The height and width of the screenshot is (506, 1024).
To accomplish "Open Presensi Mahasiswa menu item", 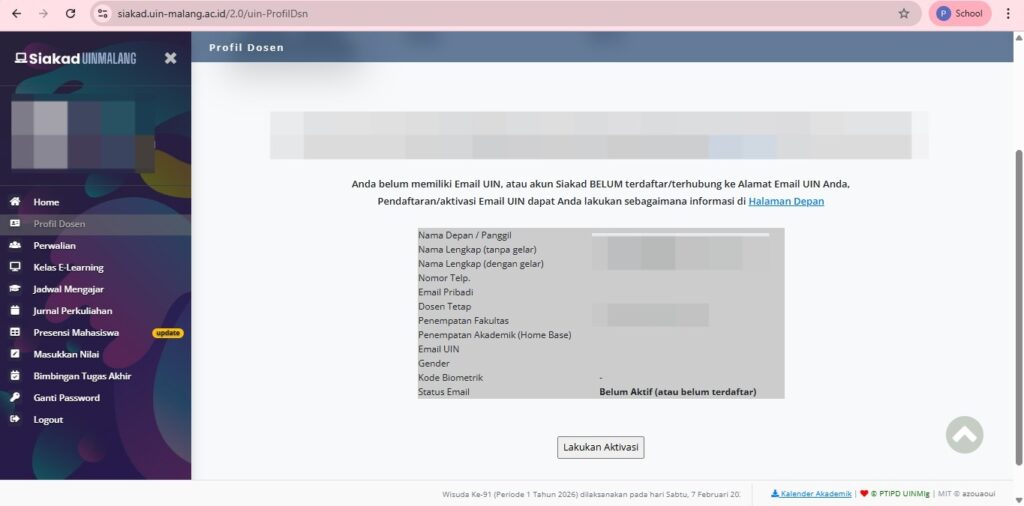I will pyautogui.click(x=76, y=333).
